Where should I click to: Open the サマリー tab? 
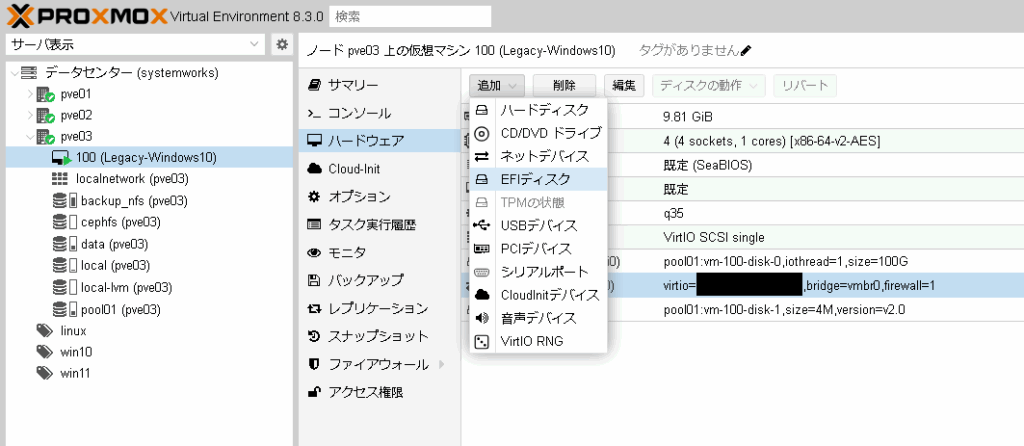point(379,85)
